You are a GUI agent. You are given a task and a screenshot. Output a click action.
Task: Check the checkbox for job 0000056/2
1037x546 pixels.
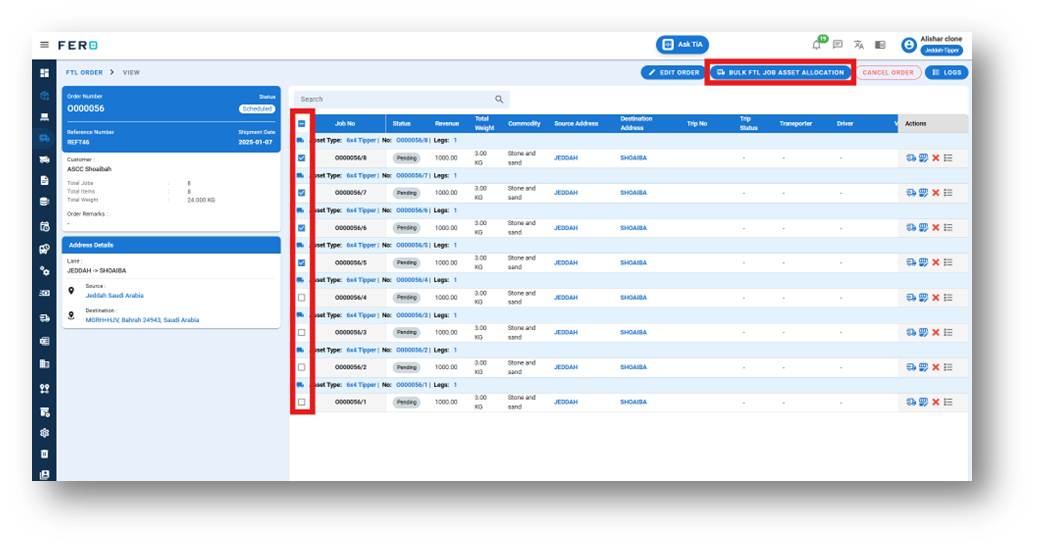click(302, 367)
